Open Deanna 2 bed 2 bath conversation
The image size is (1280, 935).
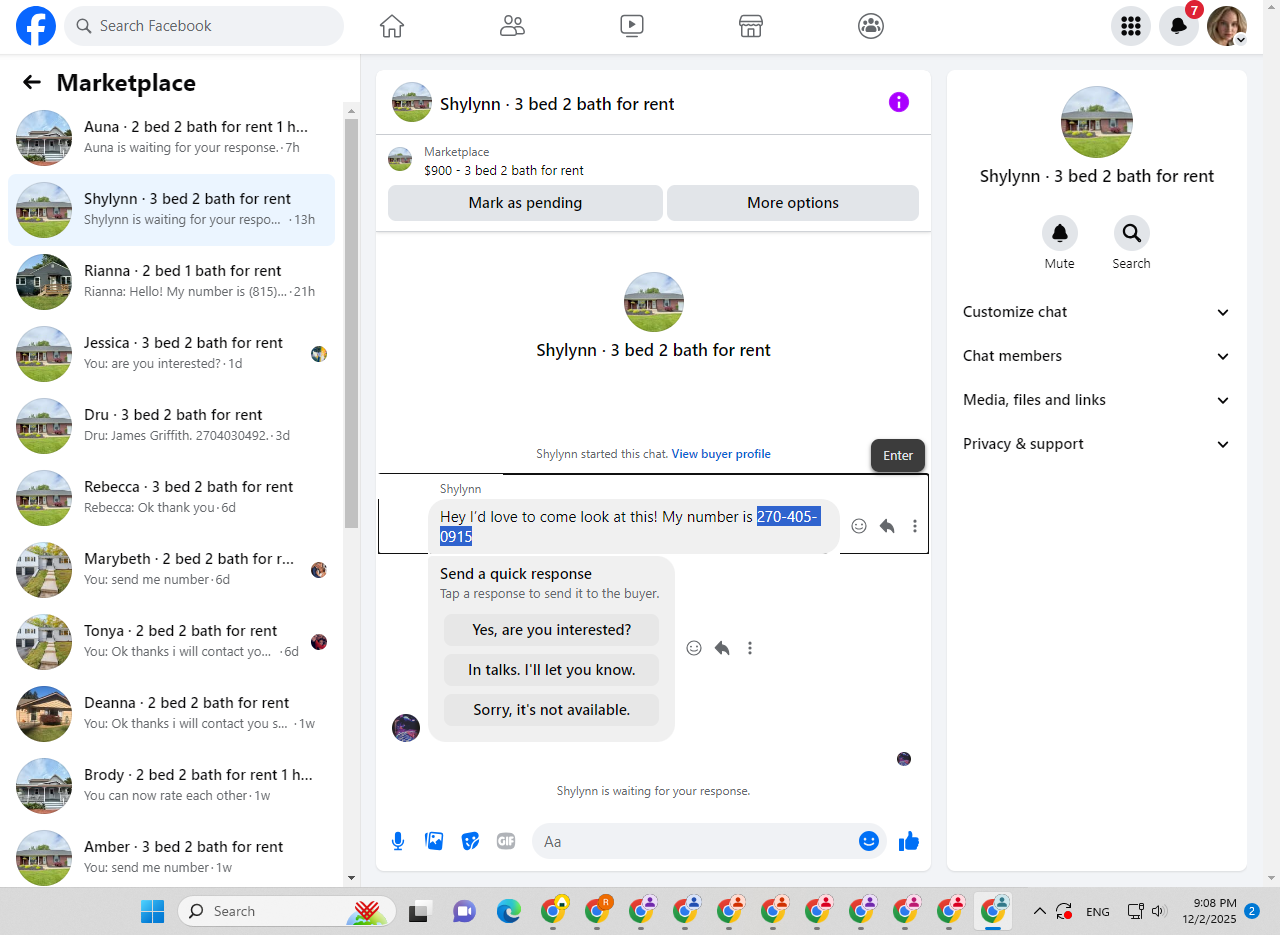[172, 714]
